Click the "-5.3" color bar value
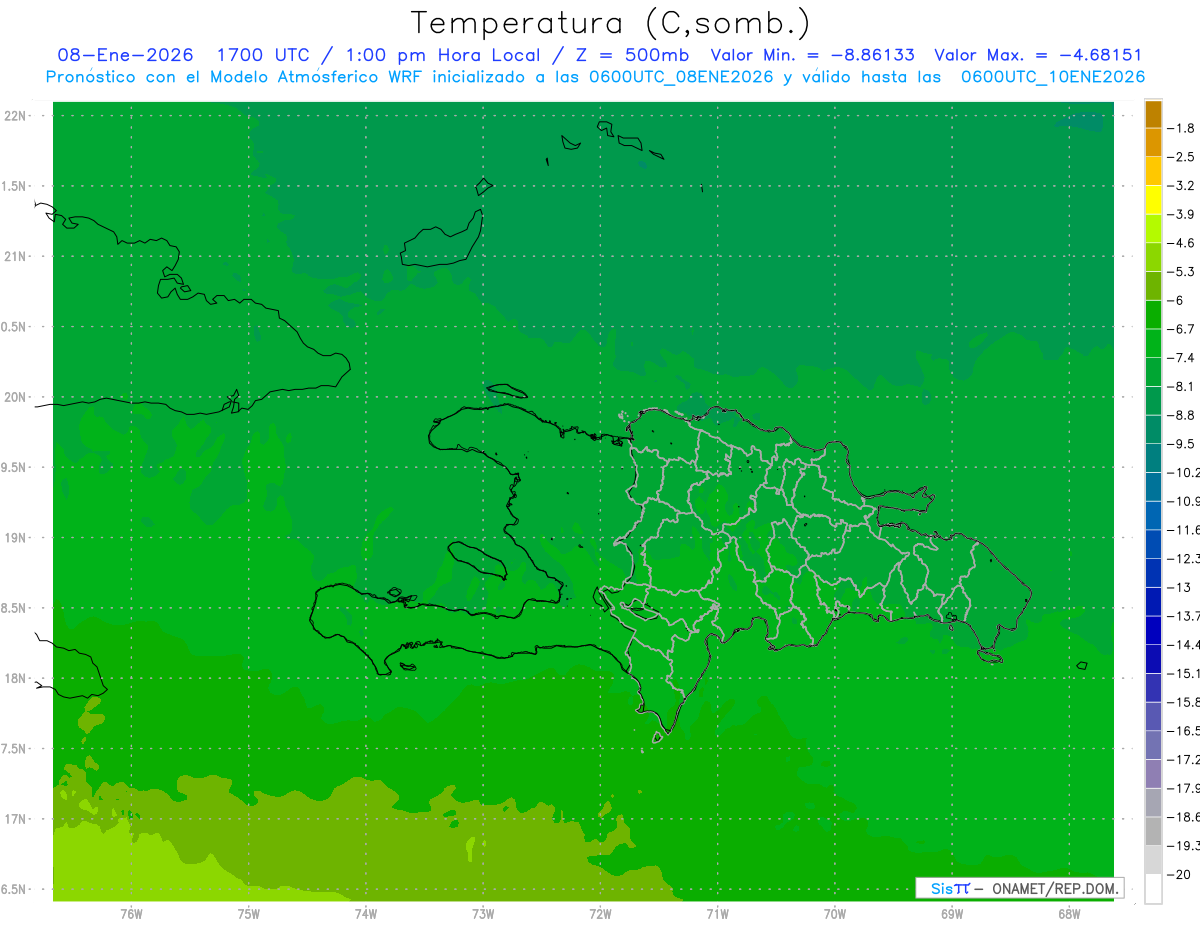Image resolution: width=1200 pixels, height=927 pixels. click(x=1181, y=271)
